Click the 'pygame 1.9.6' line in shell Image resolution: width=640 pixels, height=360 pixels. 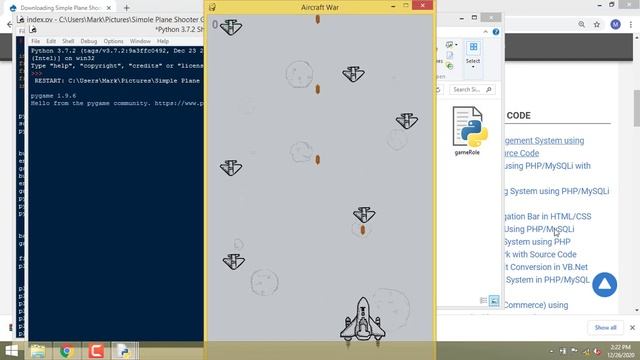click(53, 96)
